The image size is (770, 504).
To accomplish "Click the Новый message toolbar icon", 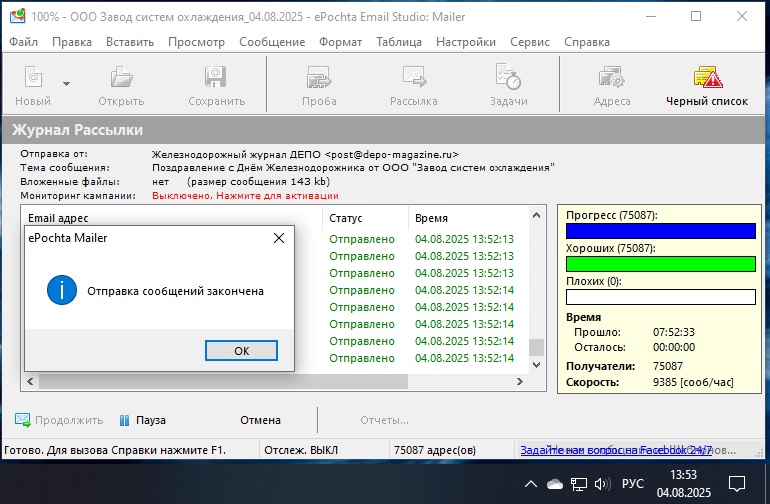I will 33,77.
